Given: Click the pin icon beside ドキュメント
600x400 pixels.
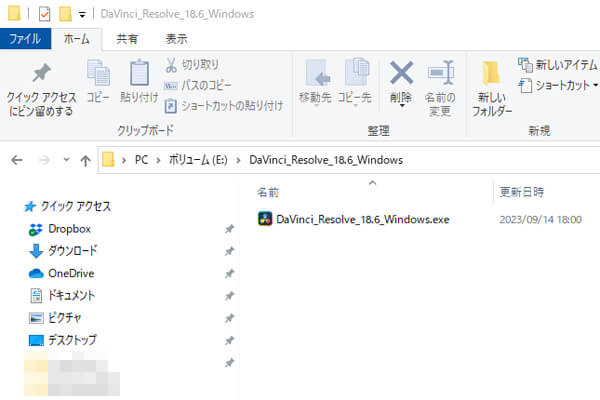Looking at the screenshot, I should [x=229, y=296].
